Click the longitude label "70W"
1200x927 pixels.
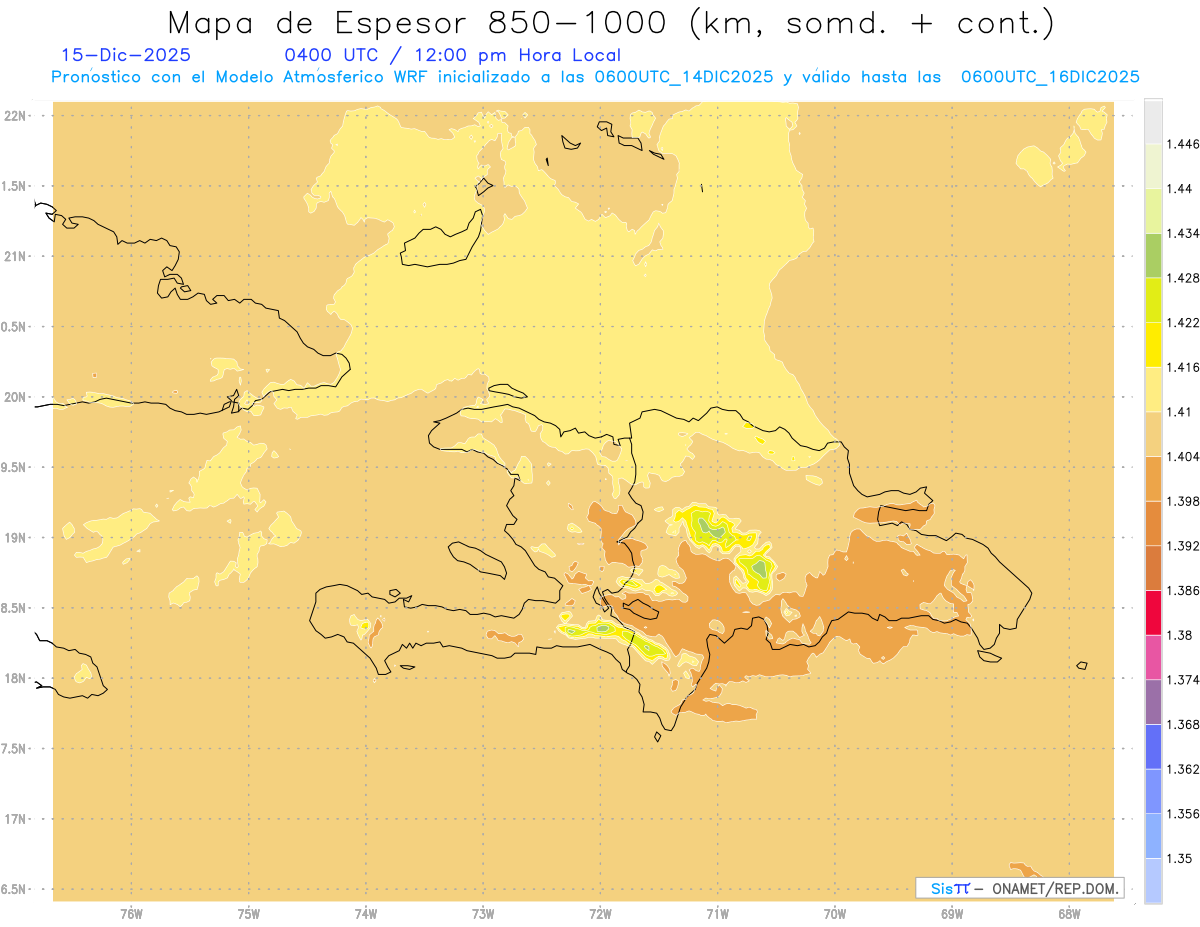pyautogui.click(x=835, y=913)
